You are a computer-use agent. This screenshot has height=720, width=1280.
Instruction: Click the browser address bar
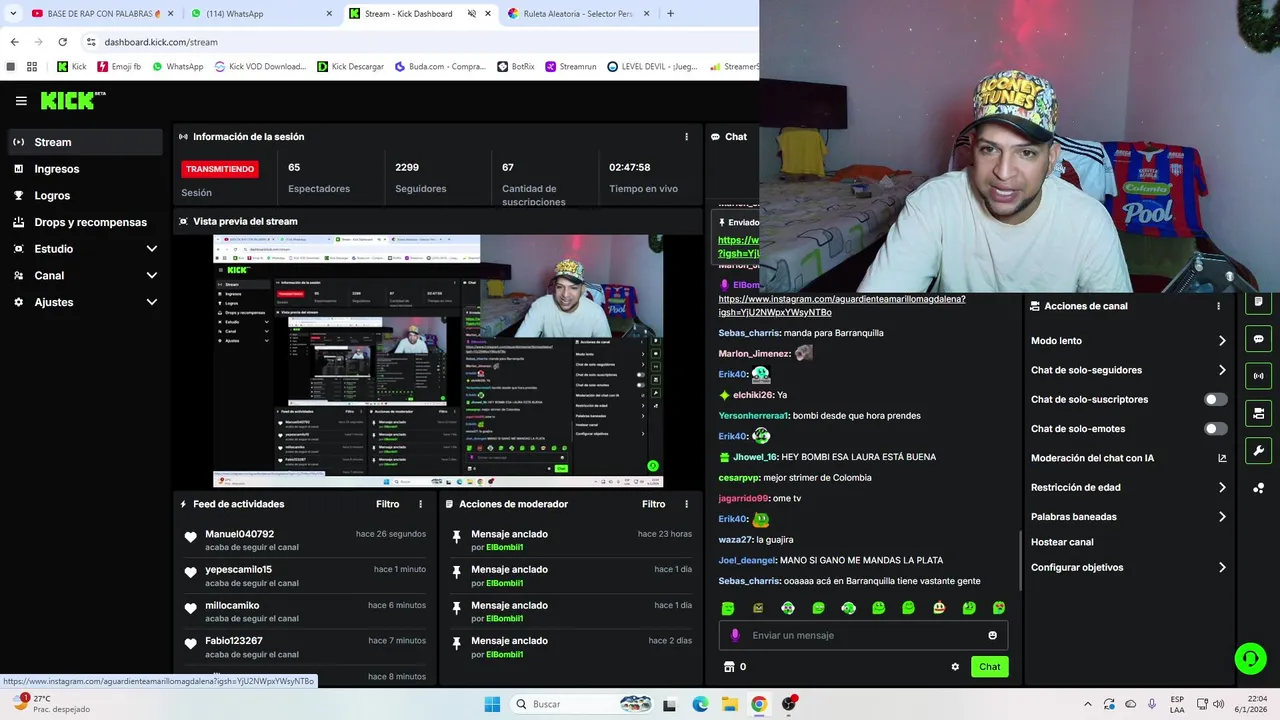pyautogui.click(x=420, y=42)
